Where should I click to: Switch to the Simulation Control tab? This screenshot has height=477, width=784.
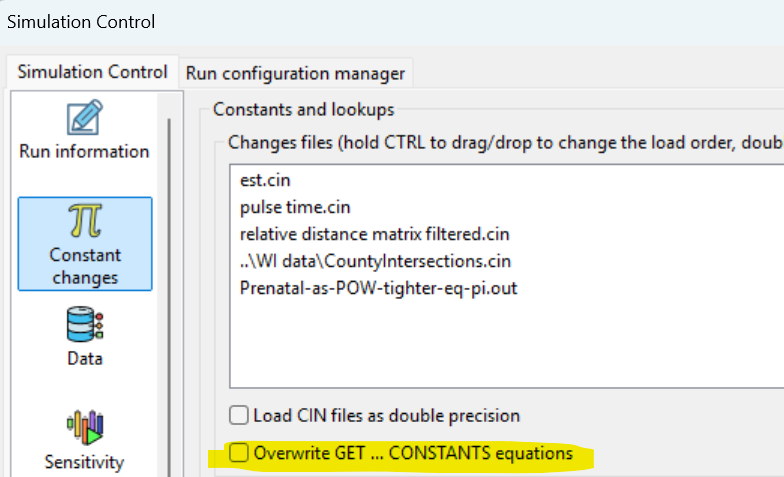pos(92,72)
